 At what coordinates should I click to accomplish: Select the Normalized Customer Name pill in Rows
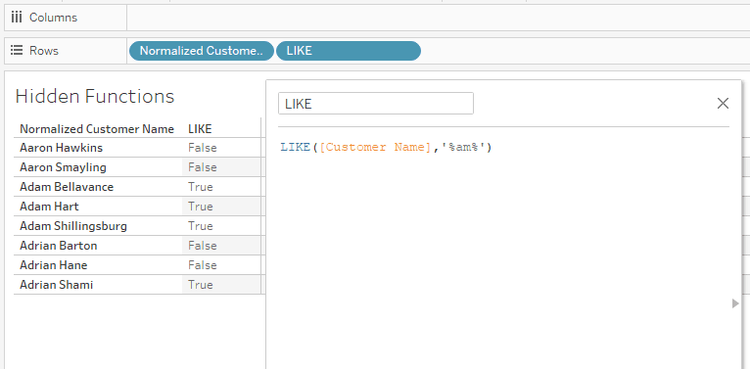point(201,51)
